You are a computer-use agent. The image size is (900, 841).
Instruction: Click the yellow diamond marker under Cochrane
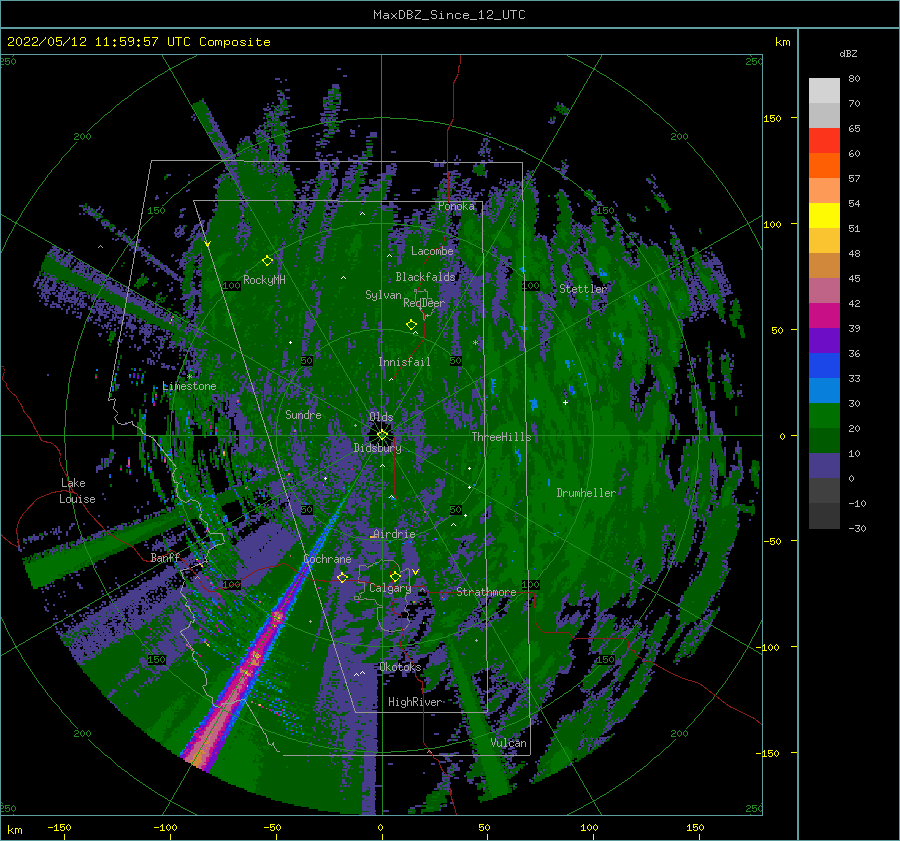pyautogui.click(x=342, y=578)
